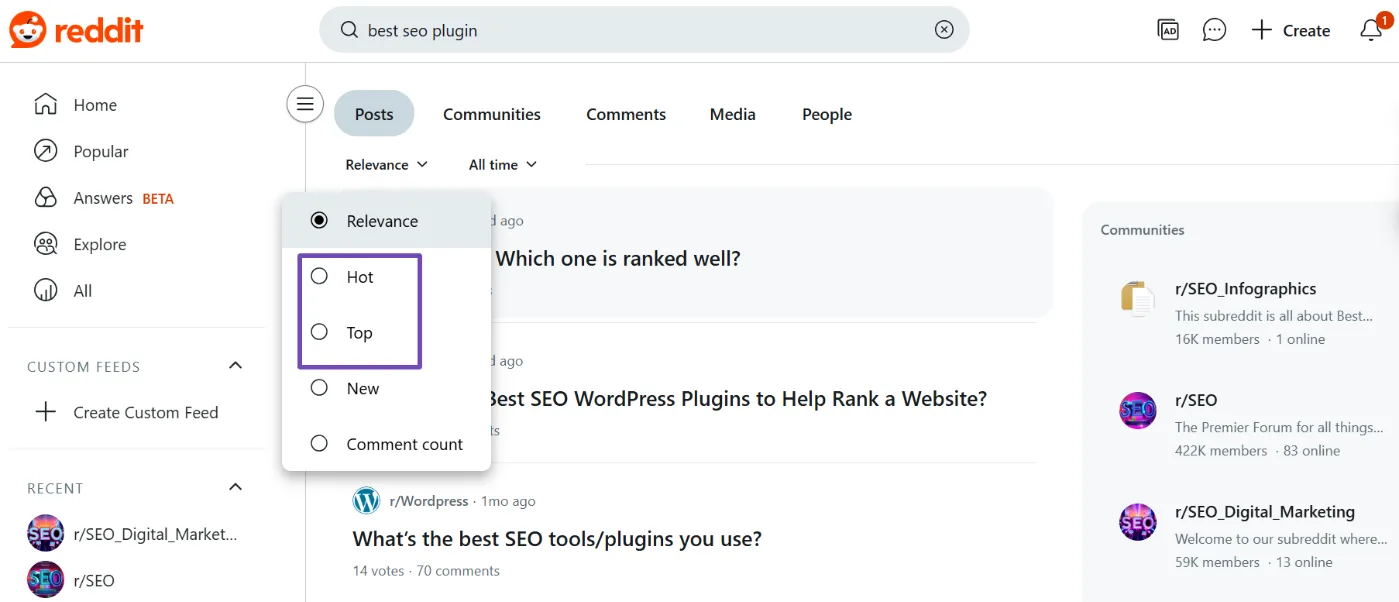Select the Hot sort radio option

[x=320, y=277]
